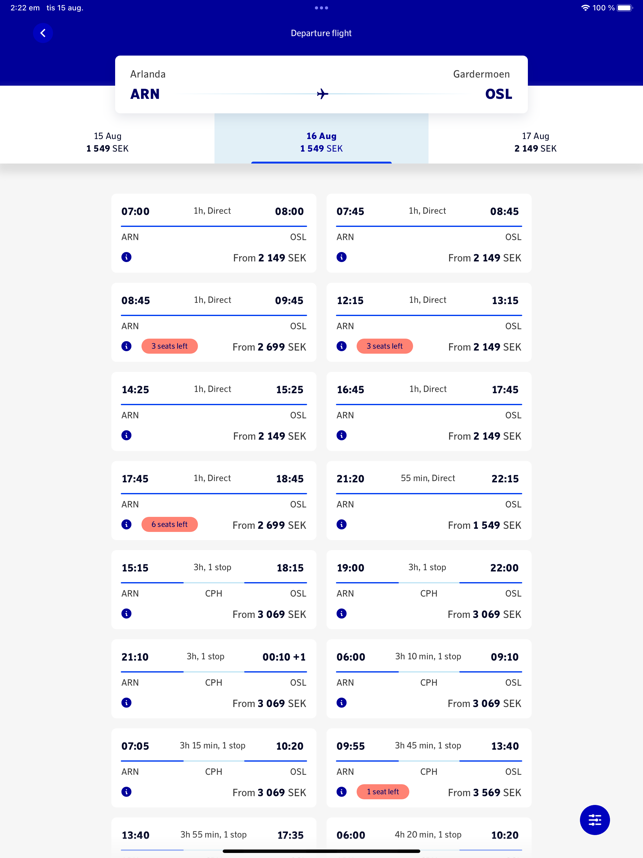Tap the '3 seats left' badge on 08:45 flight
The width and height of the screenshot is (643, 858).
[170, 346]
